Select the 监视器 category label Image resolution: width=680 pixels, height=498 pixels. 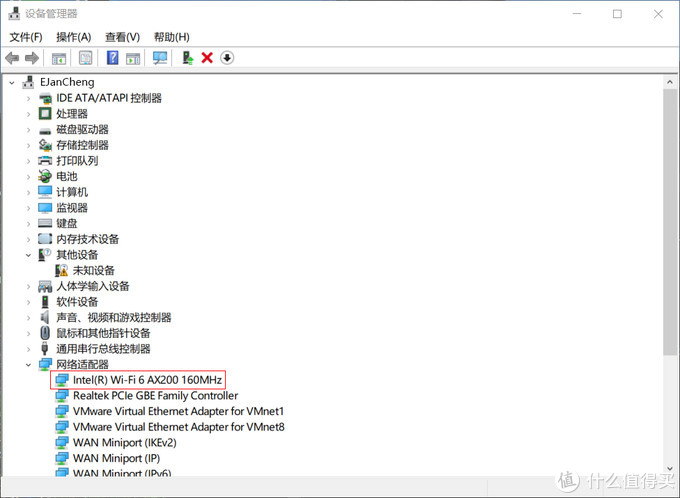[x=72, y=208]
